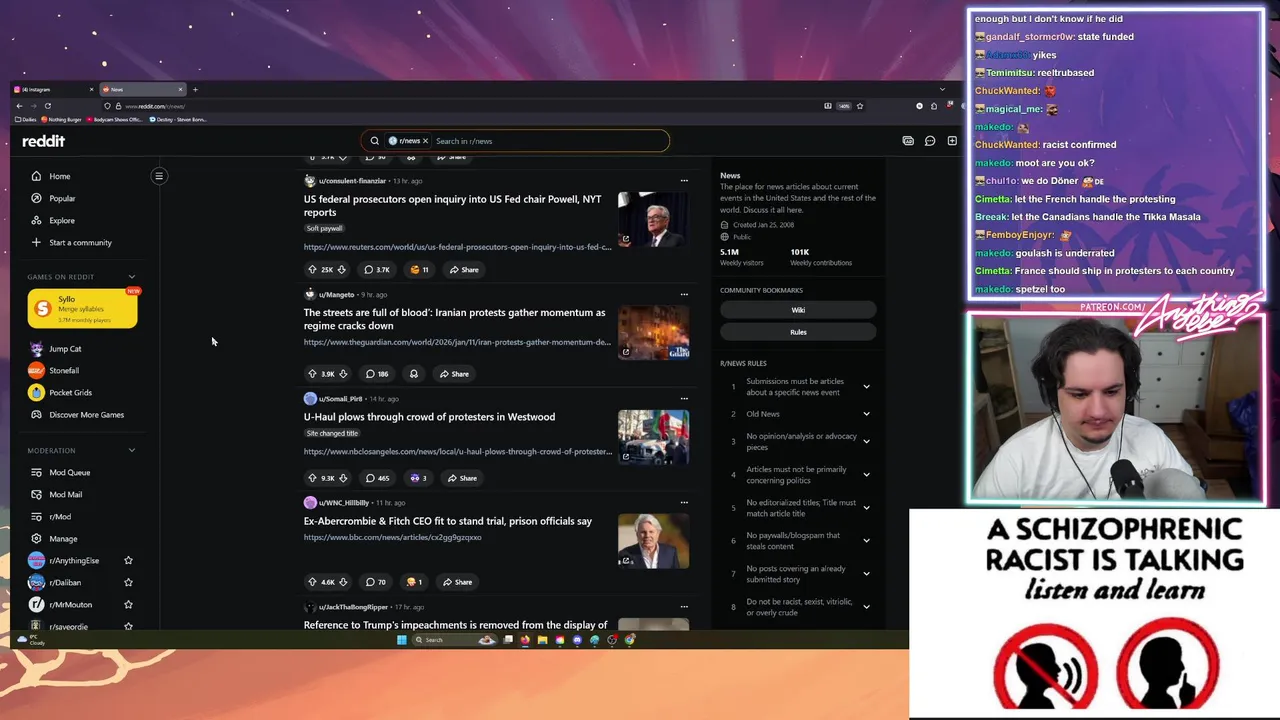Reload the page in the browser toolbar
The width and height of the screenshot is (1280, 720).
(x=47, y=106)
